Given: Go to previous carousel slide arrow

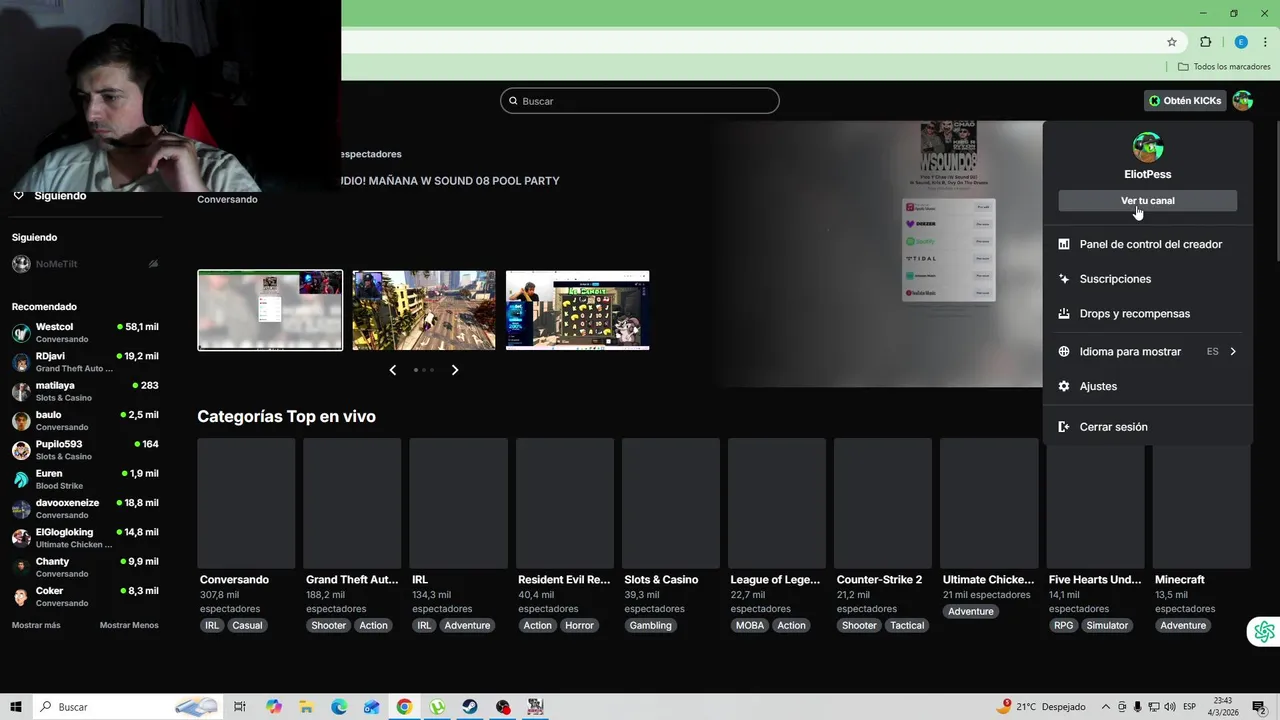Looking at the screenshot, I should (x=392, y=370).
